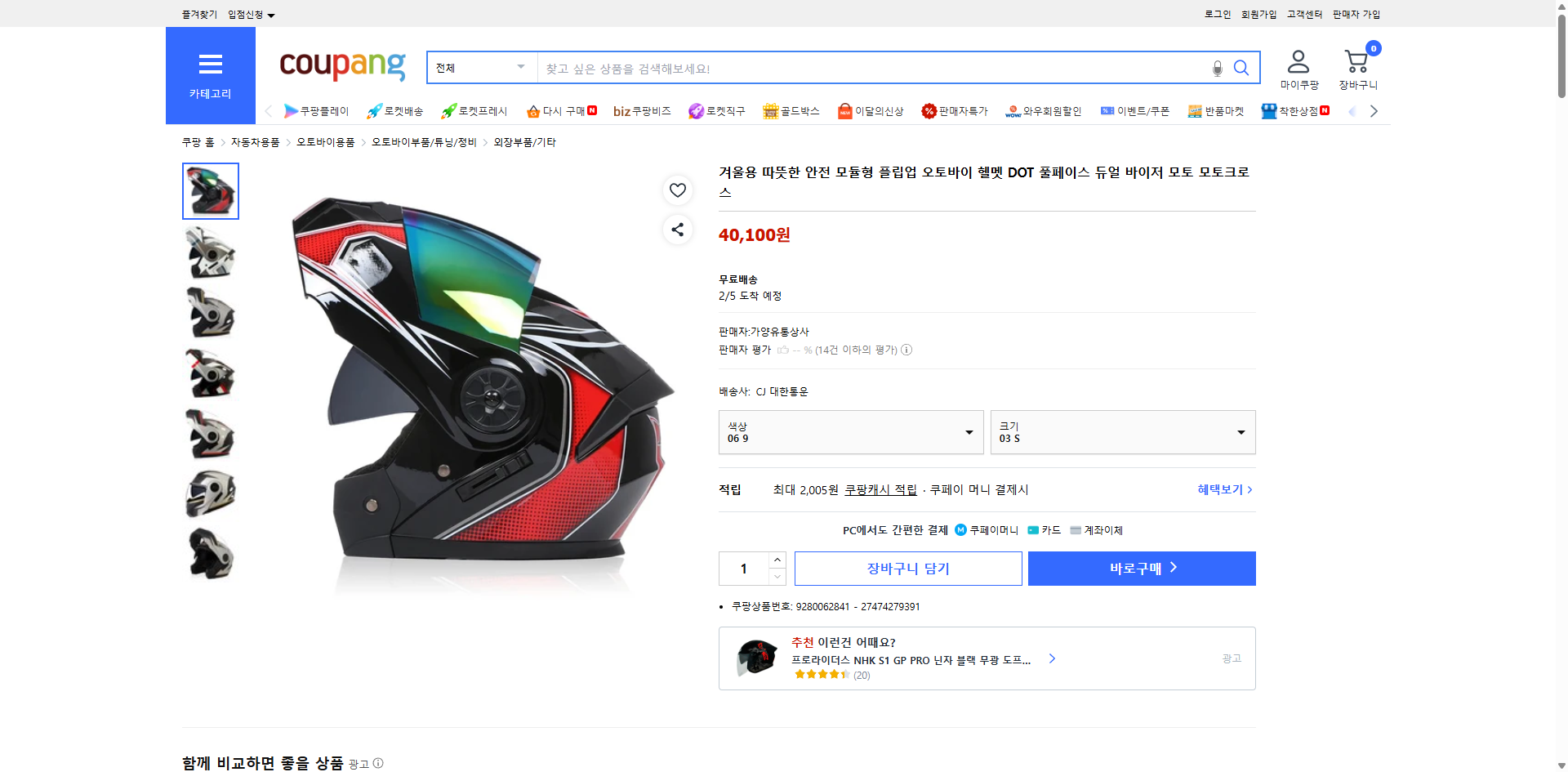Click the 혜택보기 benefits link
The height and width of the screenshot is (772, 1568).
click(x=1222, y=489)
